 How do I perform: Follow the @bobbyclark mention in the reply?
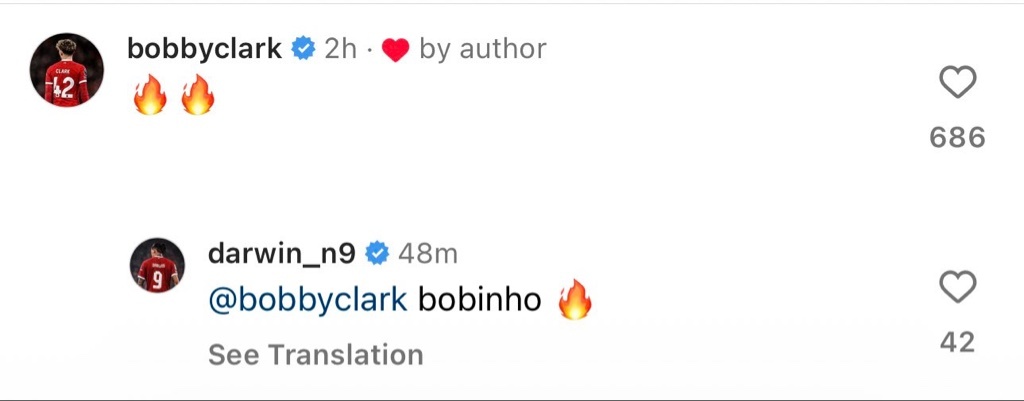click(x=307, y=300)
